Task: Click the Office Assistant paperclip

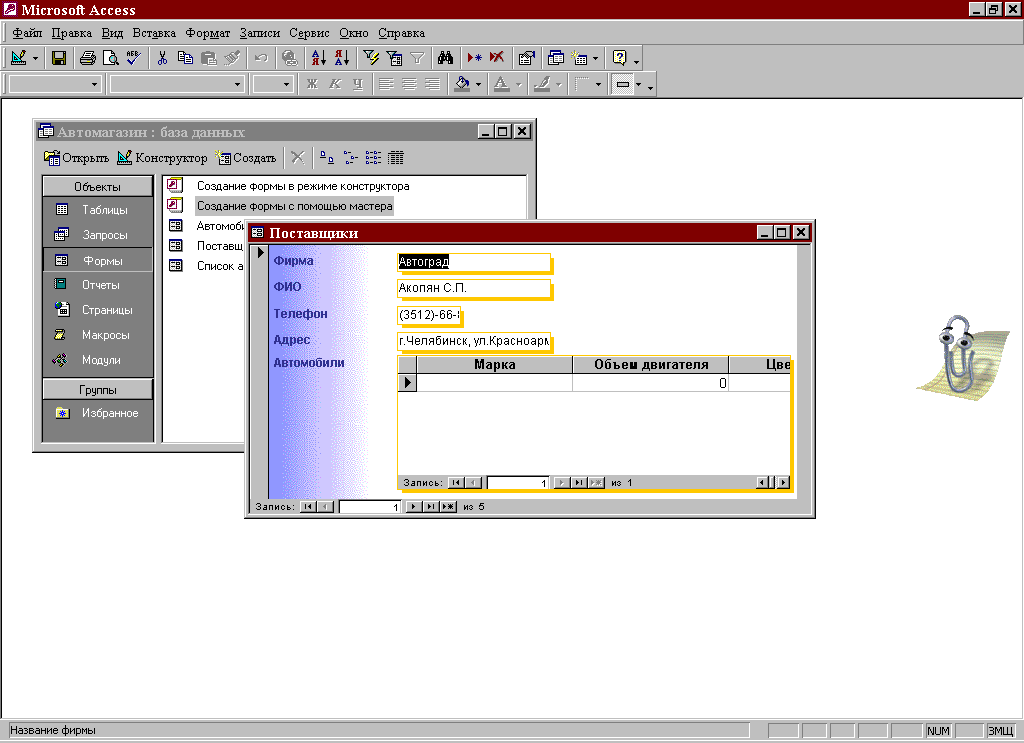Action: pyautogui.click(x=961, y=356)
